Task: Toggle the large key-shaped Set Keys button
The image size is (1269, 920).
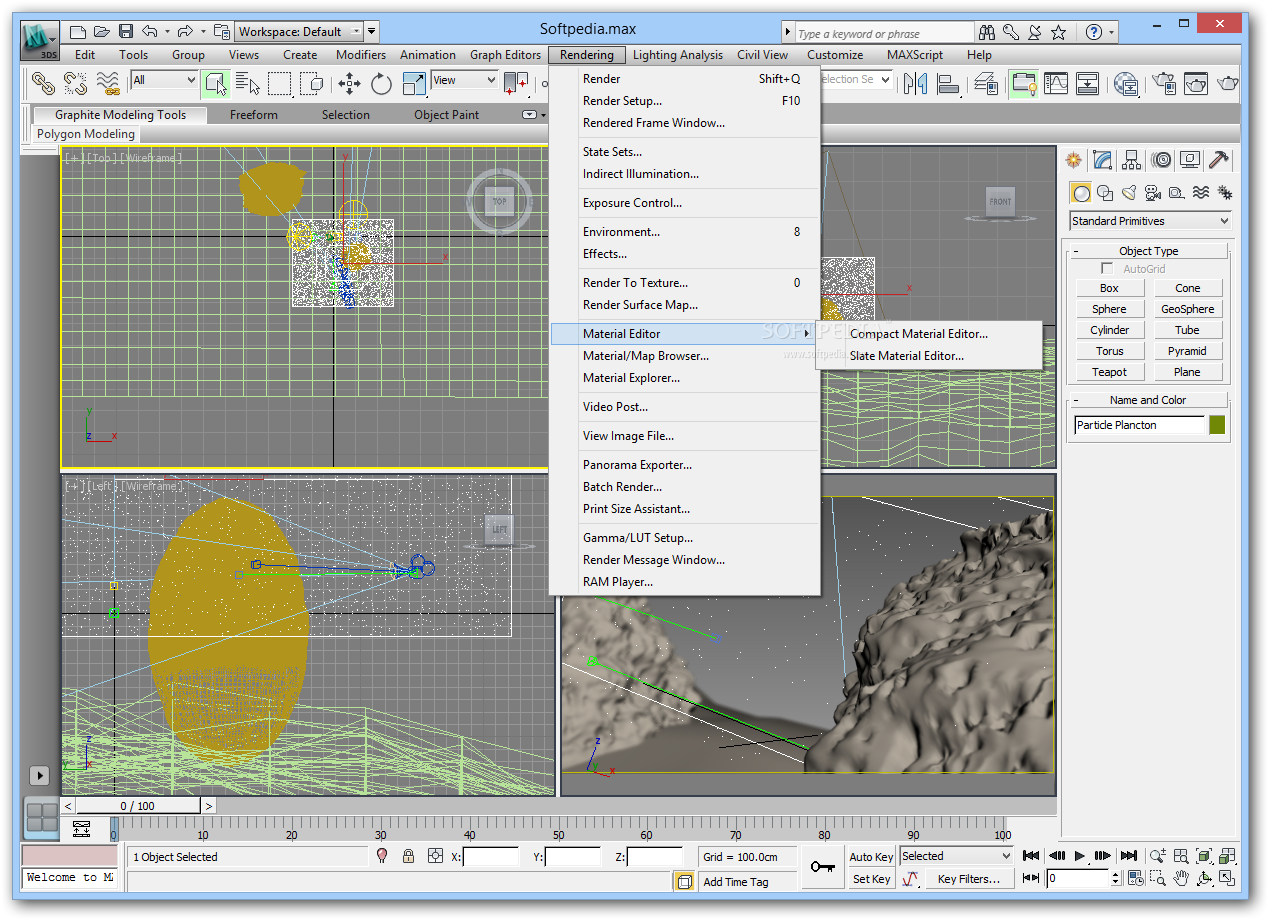Action: pos(823,867)
